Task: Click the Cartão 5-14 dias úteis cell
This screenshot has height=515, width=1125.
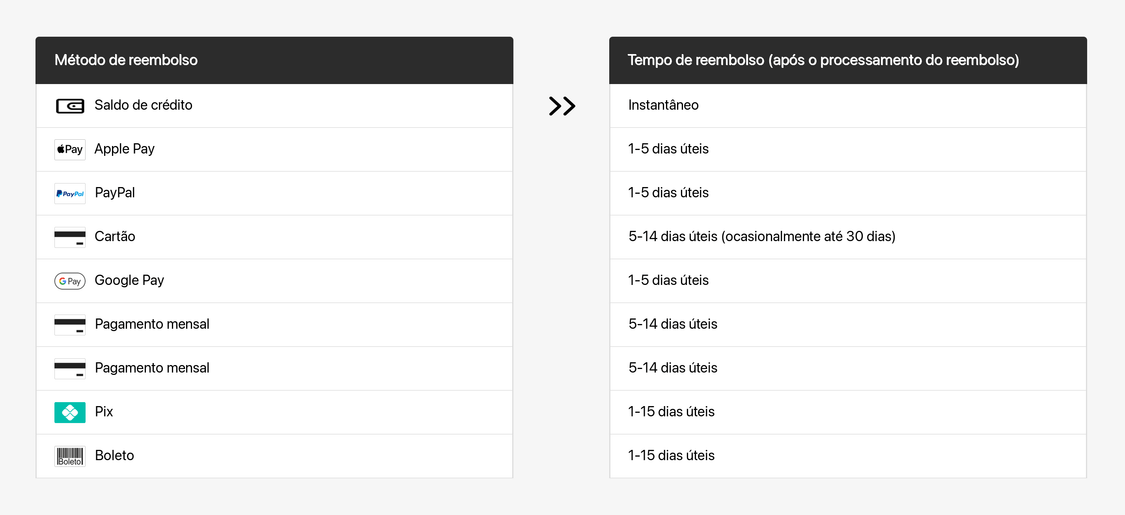Action: tap(848, 237)
